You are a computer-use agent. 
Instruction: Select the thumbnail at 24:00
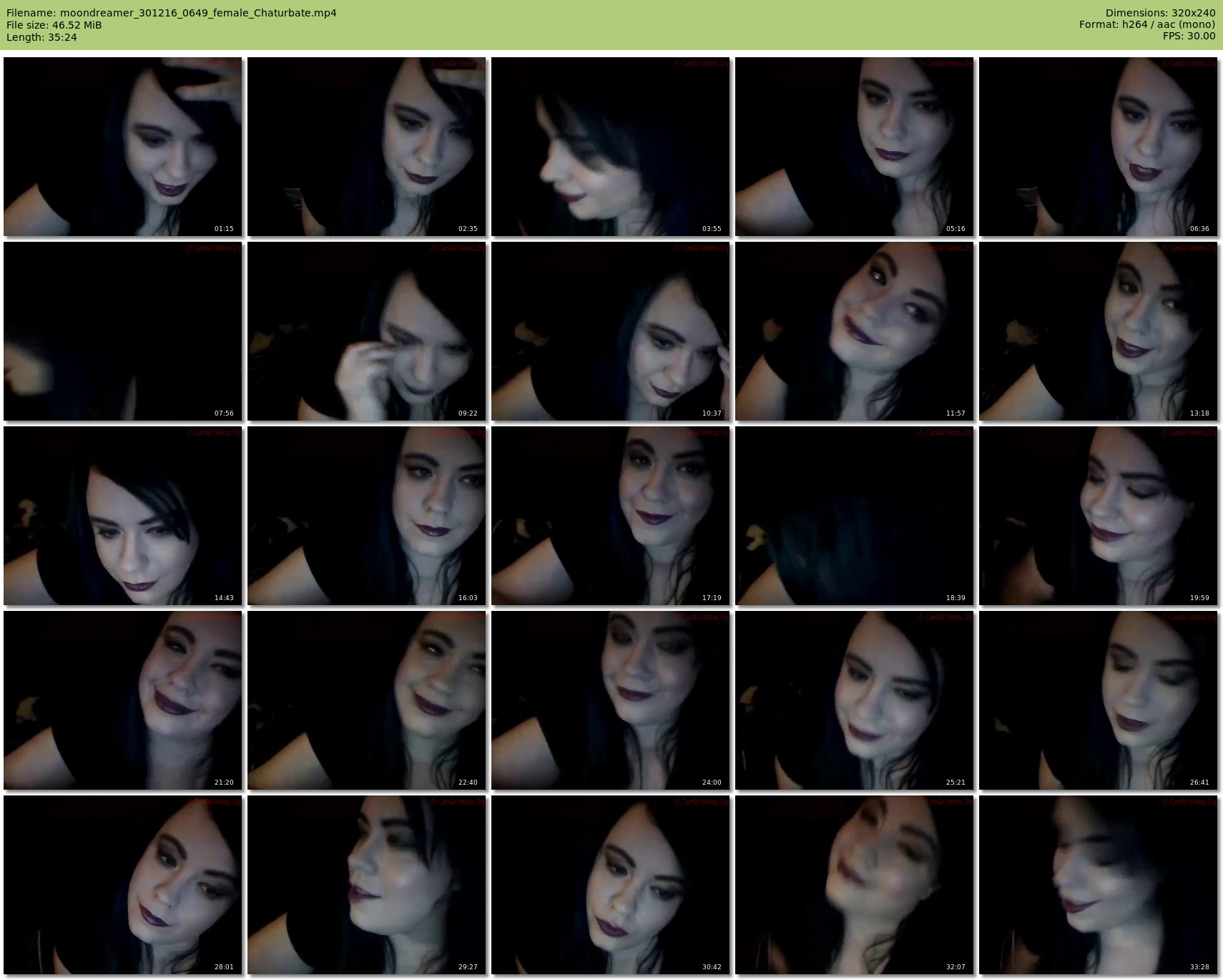tap(611, 700)
